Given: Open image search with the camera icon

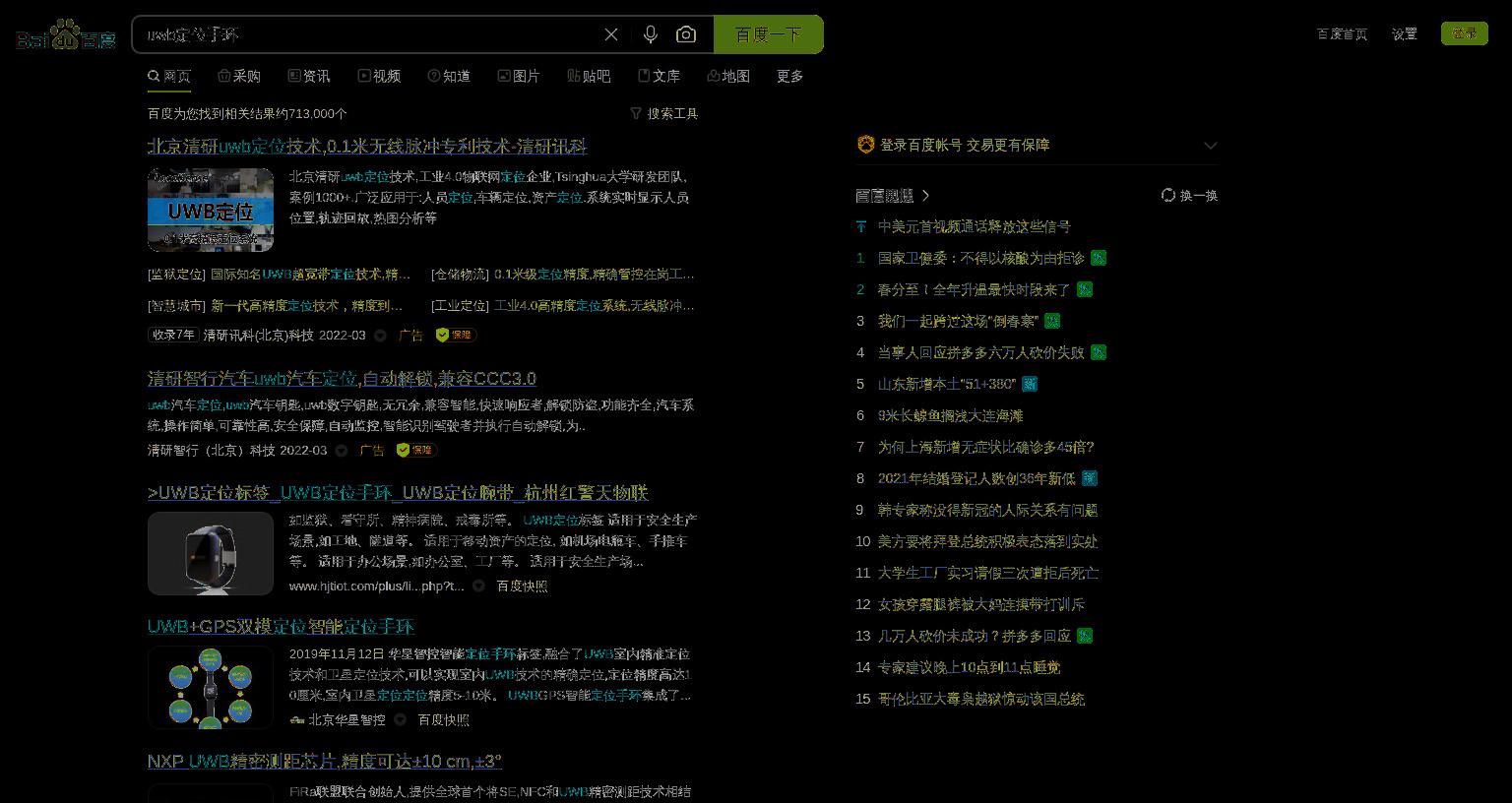Looking at the screenshot, I should point(686,34).
